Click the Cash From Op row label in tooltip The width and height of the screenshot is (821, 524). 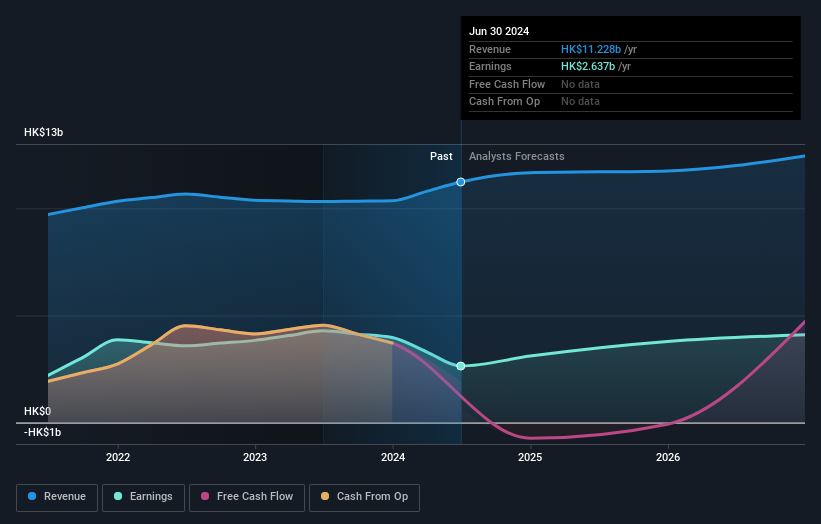click(504, 102)
